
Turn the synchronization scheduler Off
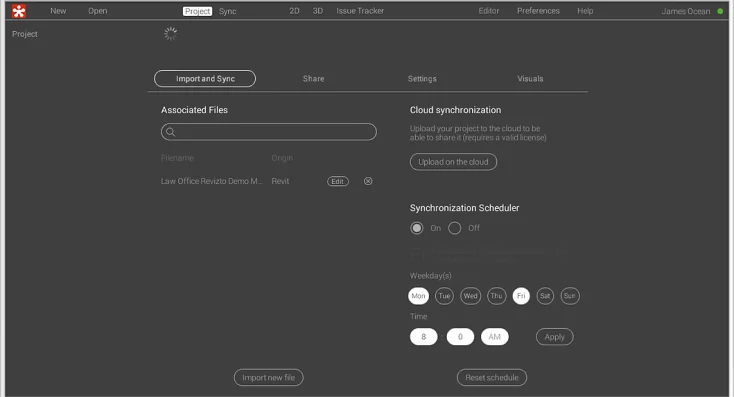455,228
